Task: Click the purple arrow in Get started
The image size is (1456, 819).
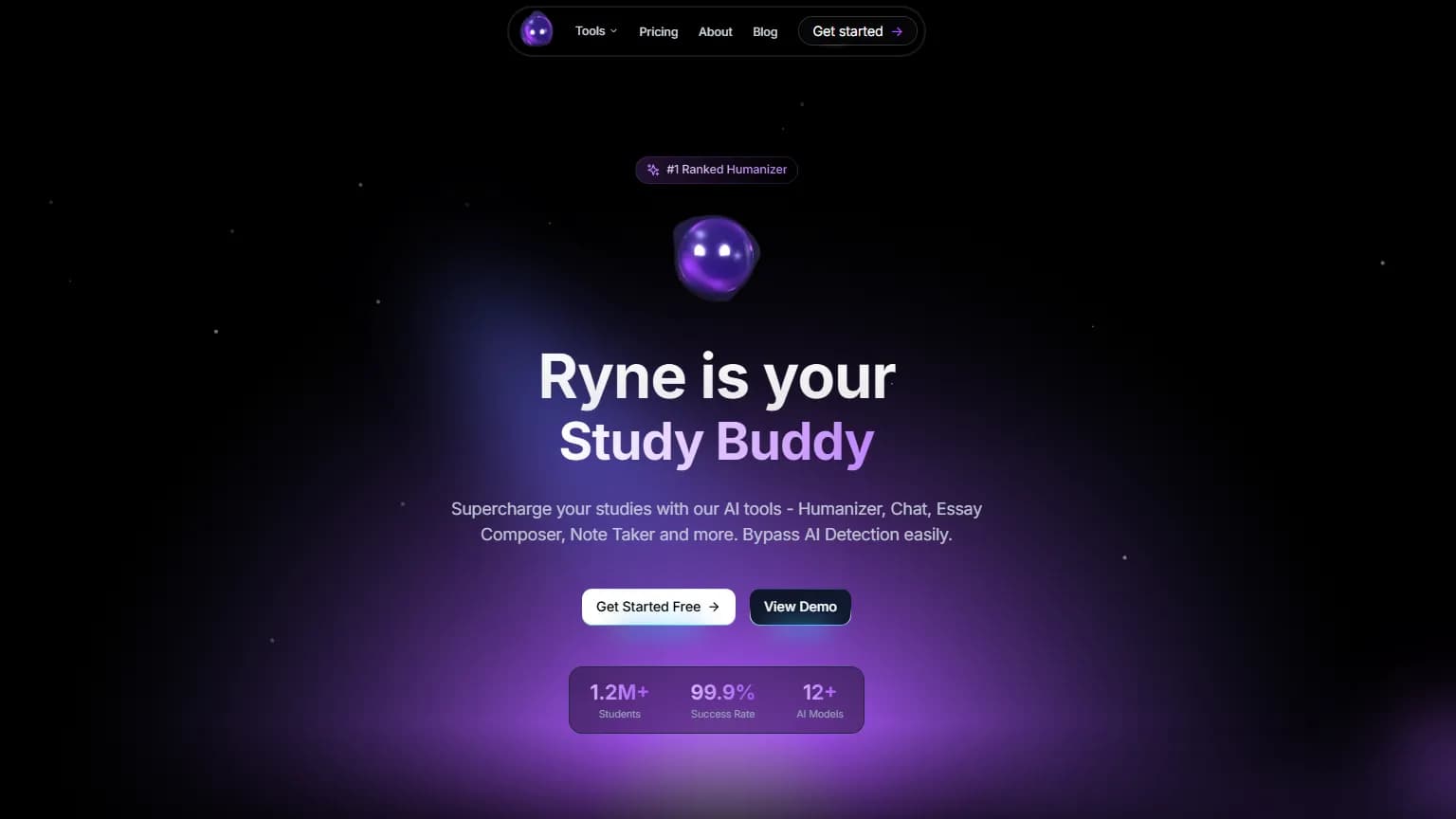Action: (x=897, y=32)
